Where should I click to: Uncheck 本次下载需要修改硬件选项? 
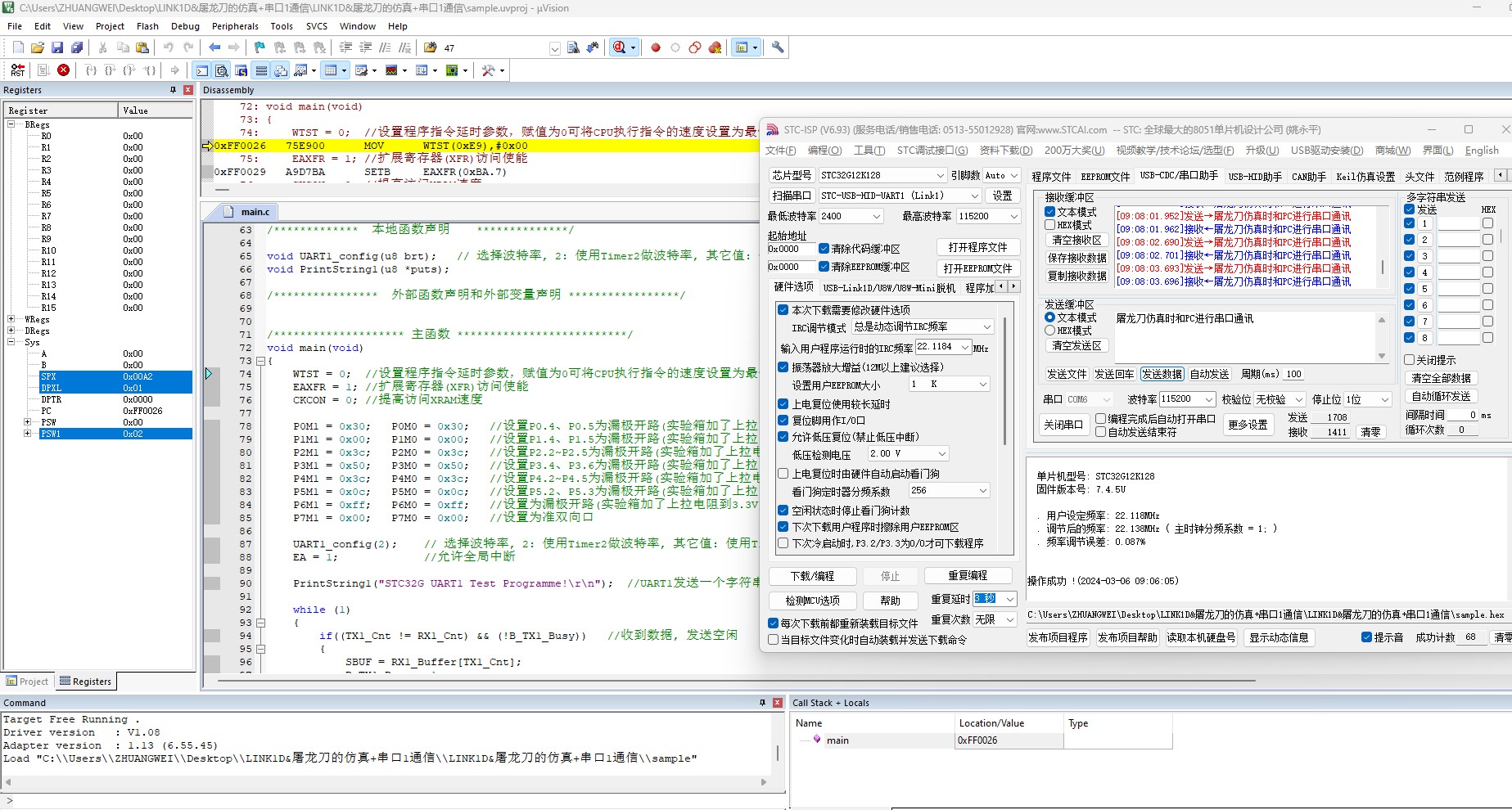tap(783, 310)
